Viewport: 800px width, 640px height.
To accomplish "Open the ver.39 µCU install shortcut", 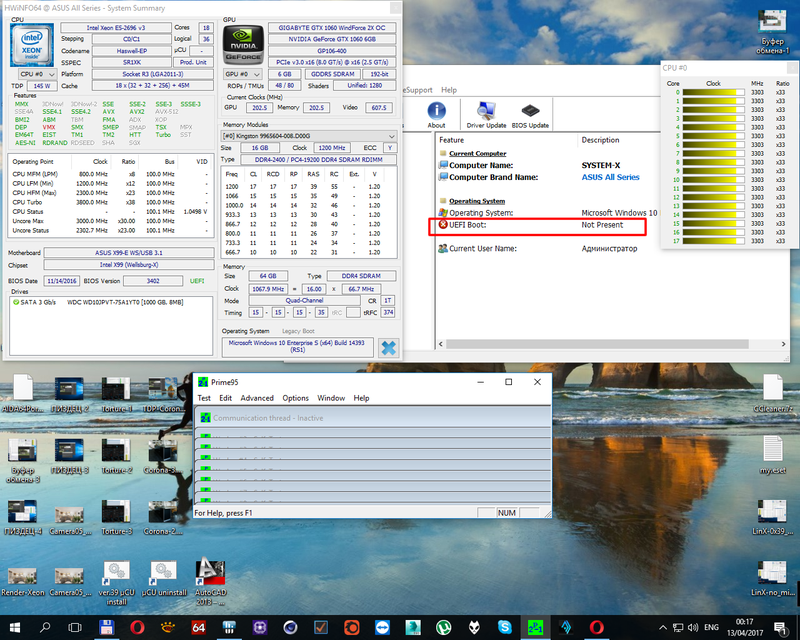I will click(116, 583).
